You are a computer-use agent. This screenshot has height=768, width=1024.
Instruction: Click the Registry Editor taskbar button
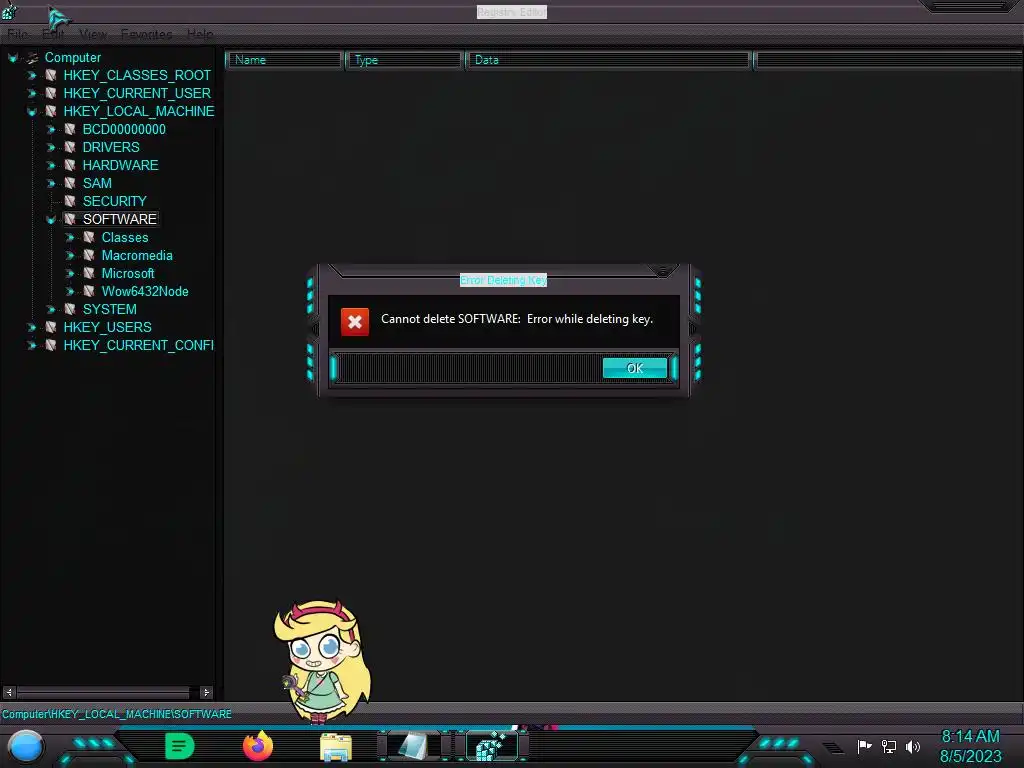point(493,746)
